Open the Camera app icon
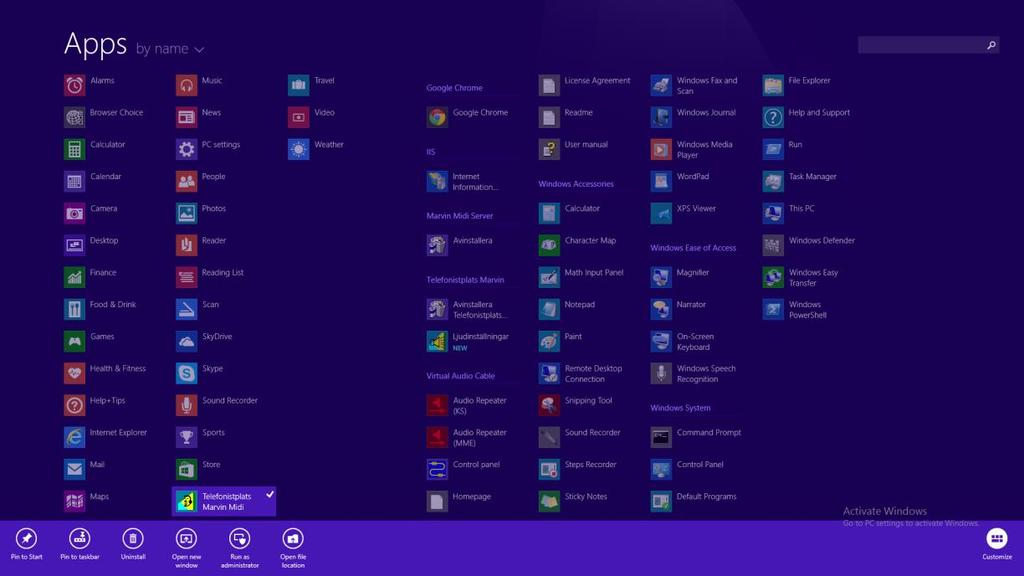 (x=74, y=213)
